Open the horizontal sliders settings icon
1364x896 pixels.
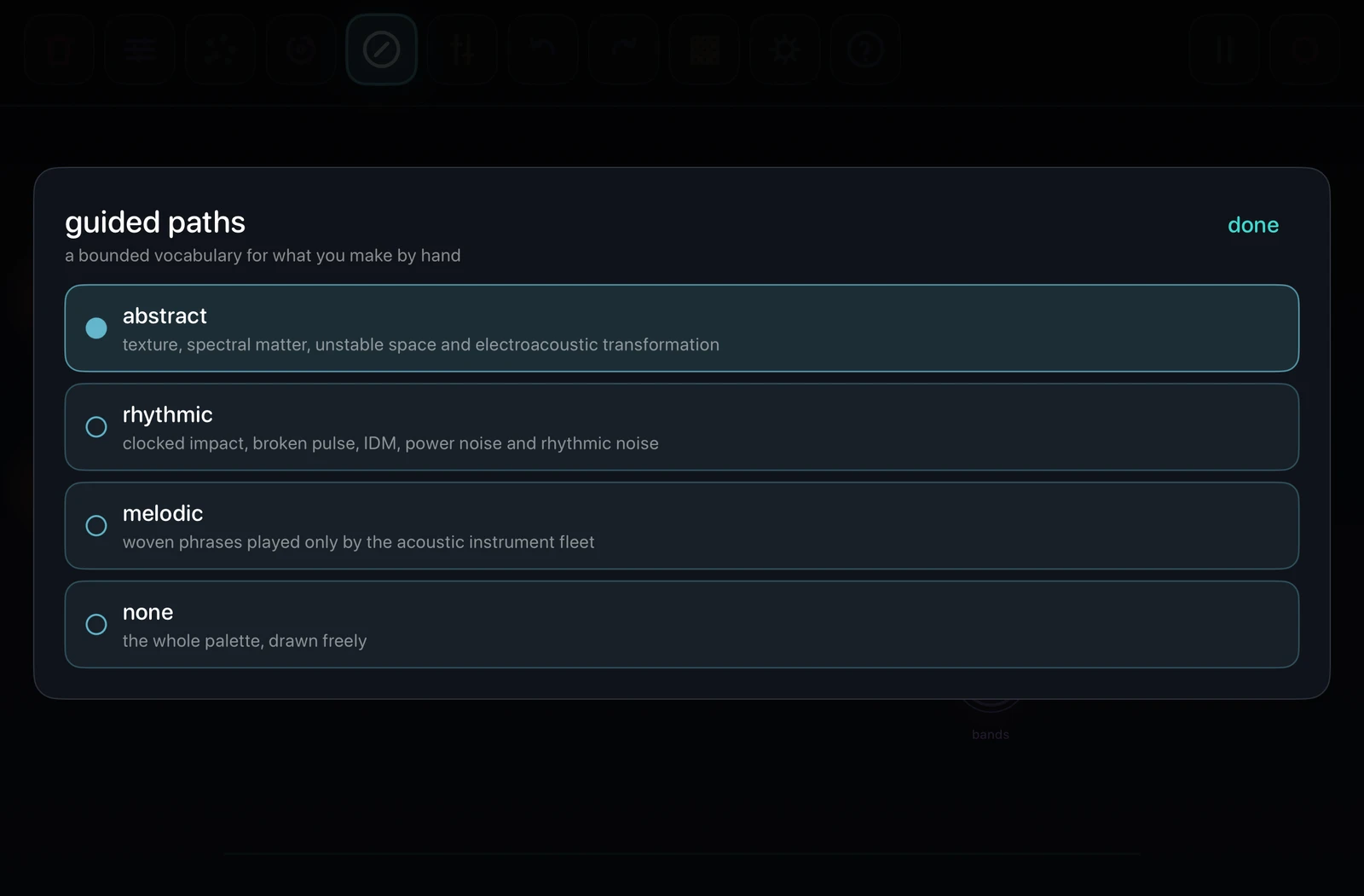coord(140,49)
